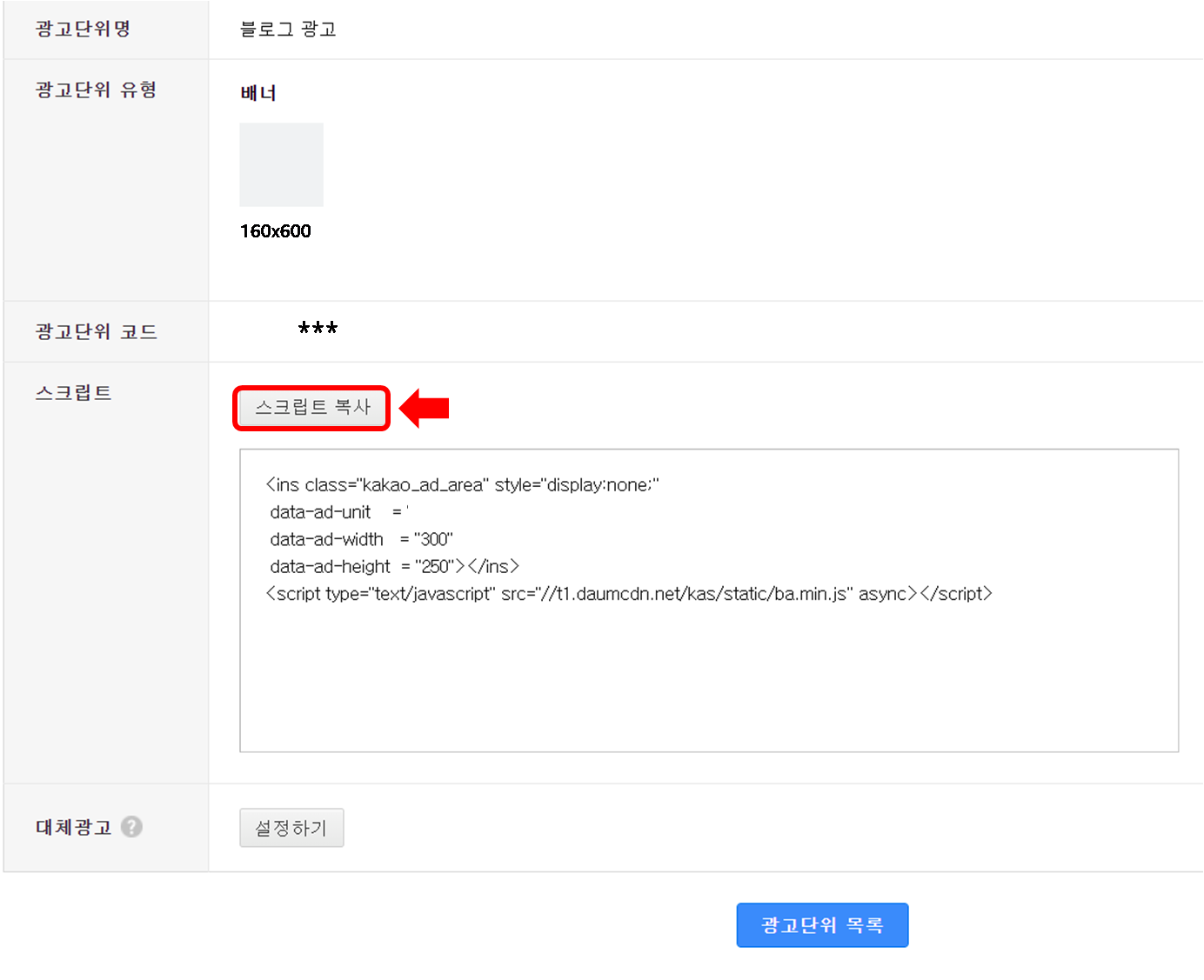This screenshot has width=1204, height=980.
Task: Click the 블로그 광고 unit name text
Action: coord(288,30)
